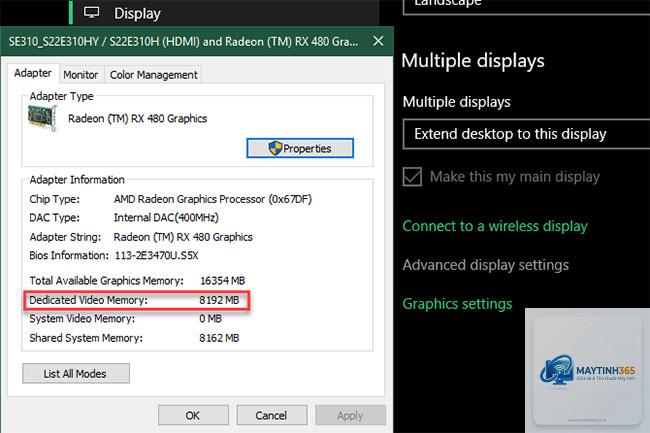Open the Landscape orientation dropdown in Settings
Screen dimensions: 650x433
526,6
